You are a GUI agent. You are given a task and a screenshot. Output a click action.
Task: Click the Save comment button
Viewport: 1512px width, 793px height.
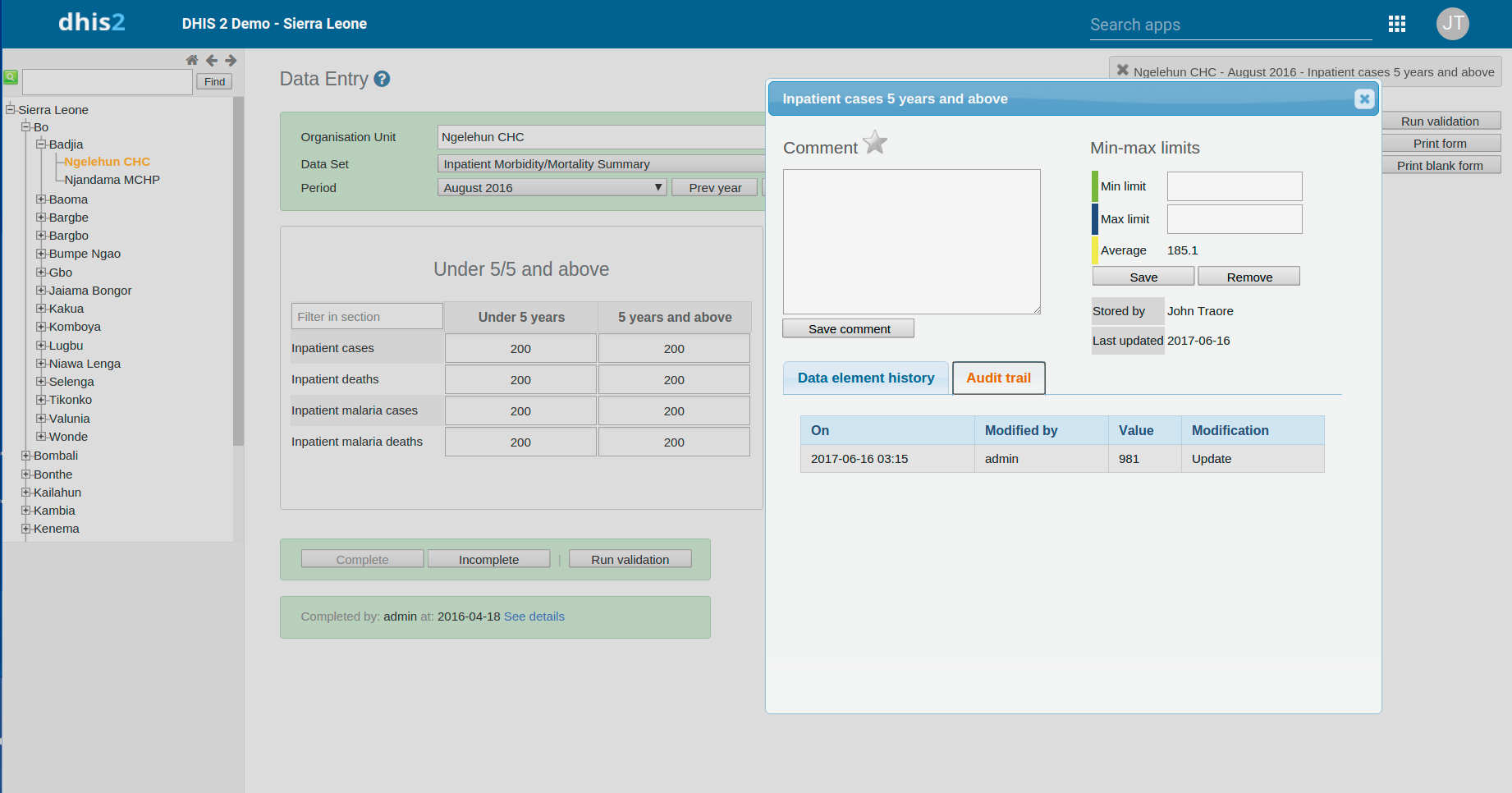pos(848,329)
